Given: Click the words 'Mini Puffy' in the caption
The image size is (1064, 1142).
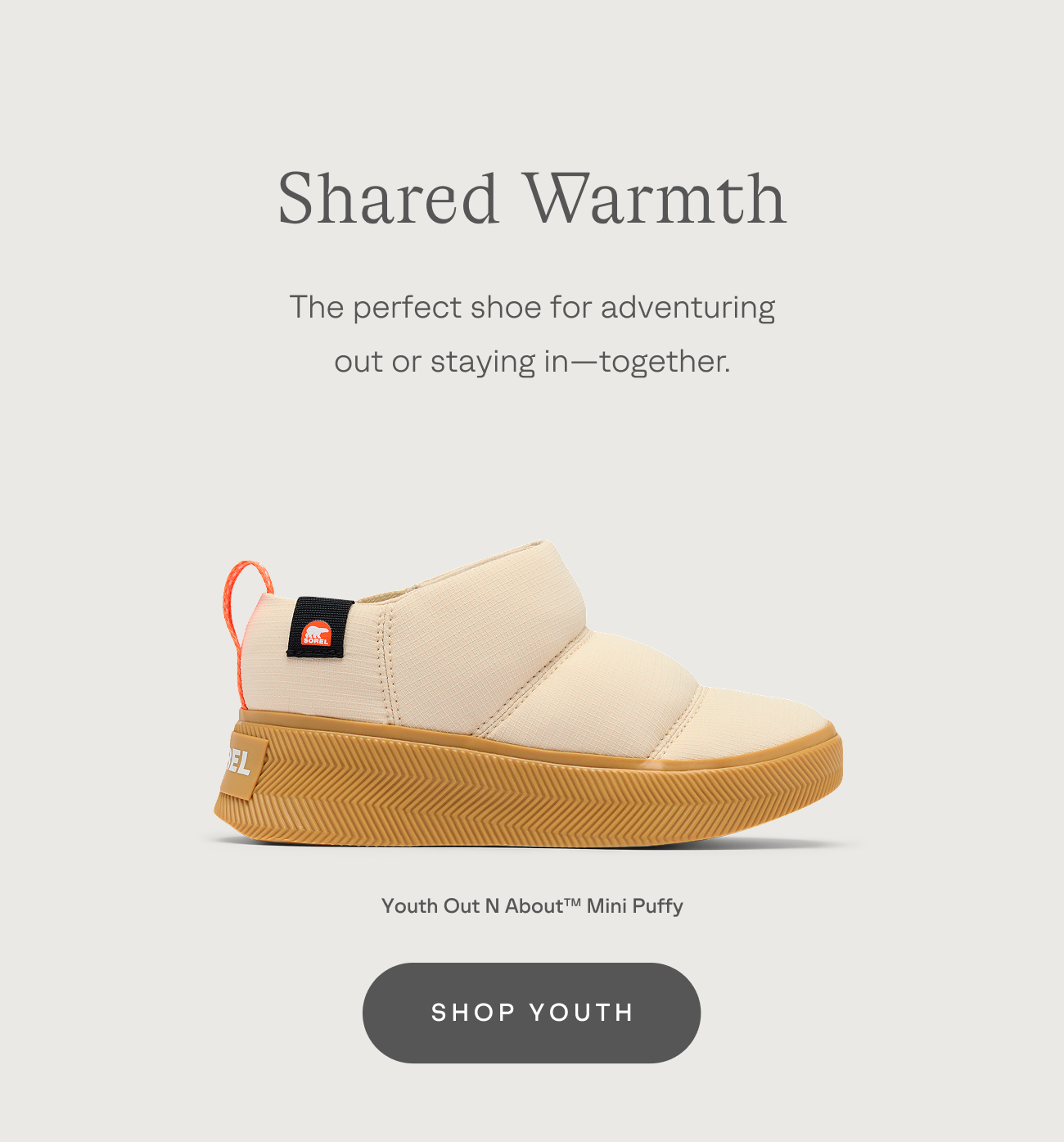Looking at the screenshot, I should point(635,906).
